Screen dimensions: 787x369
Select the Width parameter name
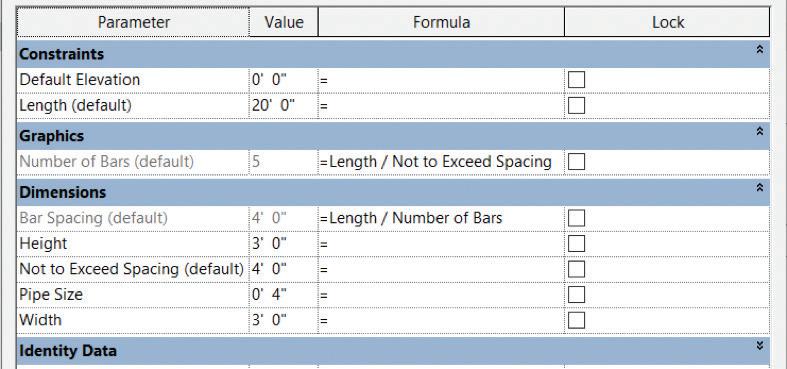tap(41, 320)
